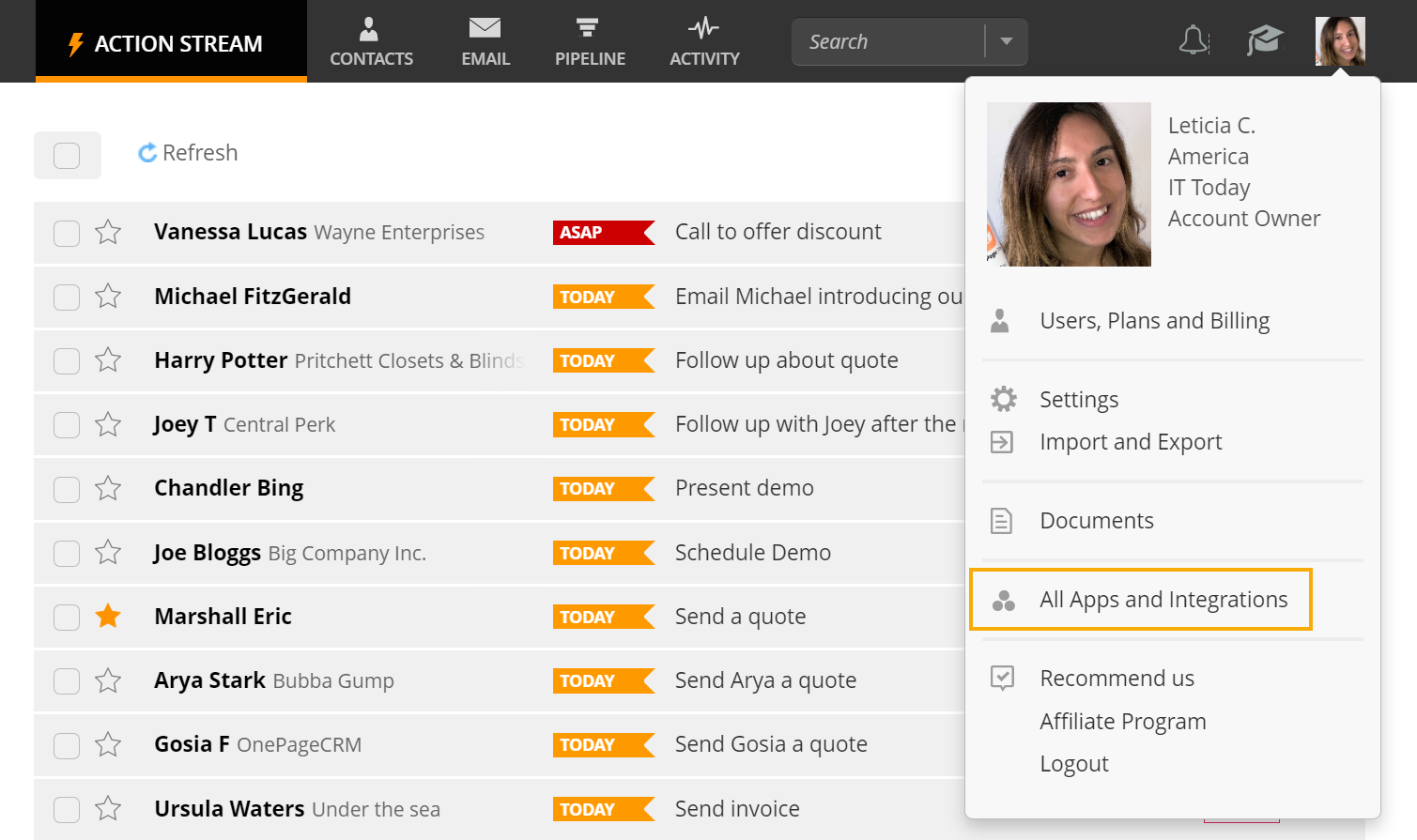Image resolution: width=1417 pixels, height=840 pixels.
Task: Star the Vanessa Lucas contact
Action: pos(108,232)
